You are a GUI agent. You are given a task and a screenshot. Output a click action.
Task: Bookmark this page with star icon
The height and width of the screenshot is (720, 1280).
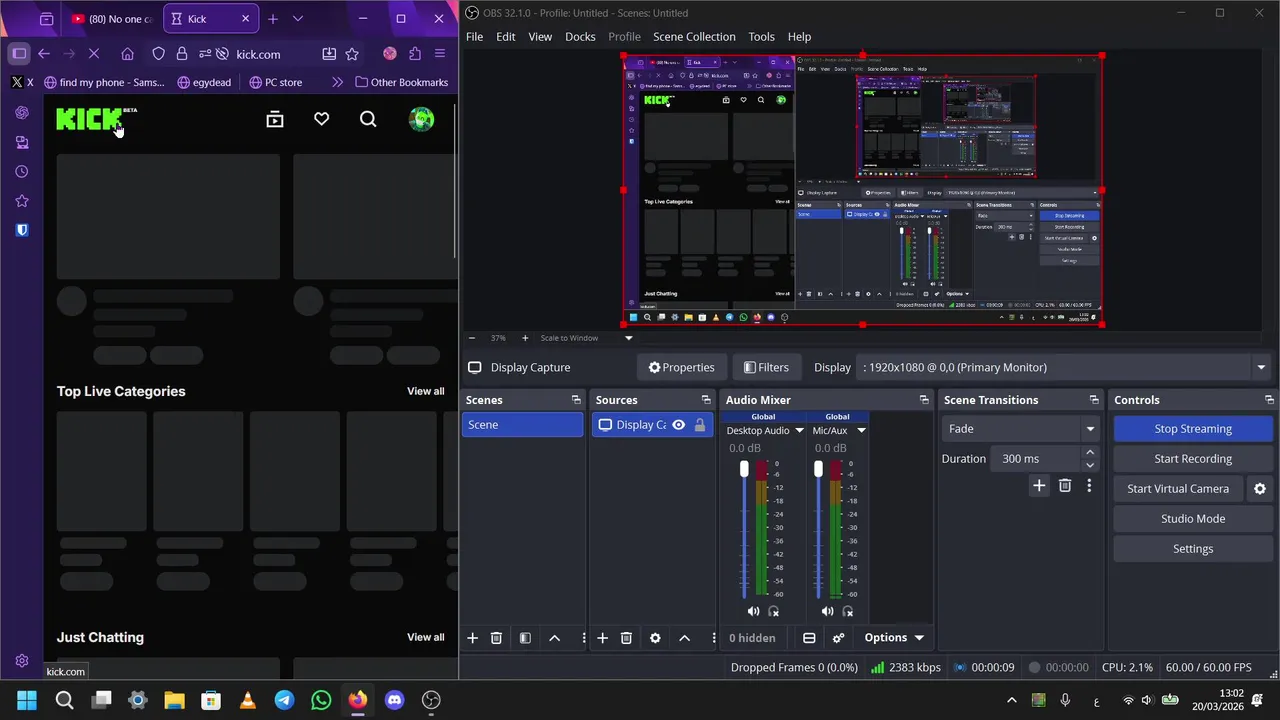[x=352, y=54]
